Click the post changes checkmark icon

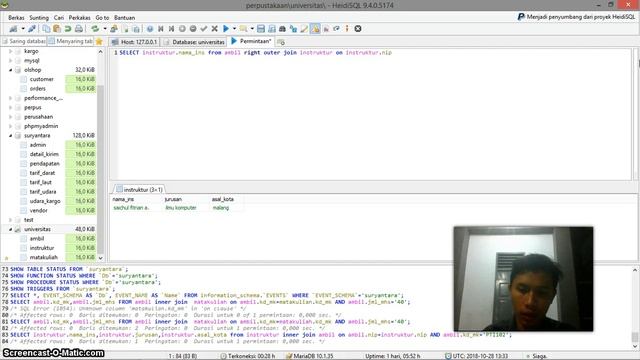pyautogui.click(x=204, y=29)
